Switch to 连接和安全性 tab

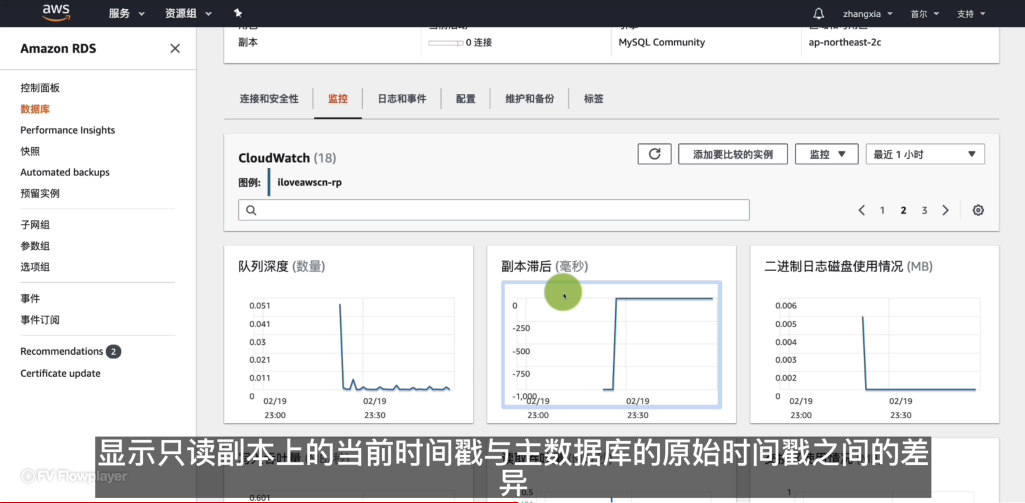[x=269, y=99]
